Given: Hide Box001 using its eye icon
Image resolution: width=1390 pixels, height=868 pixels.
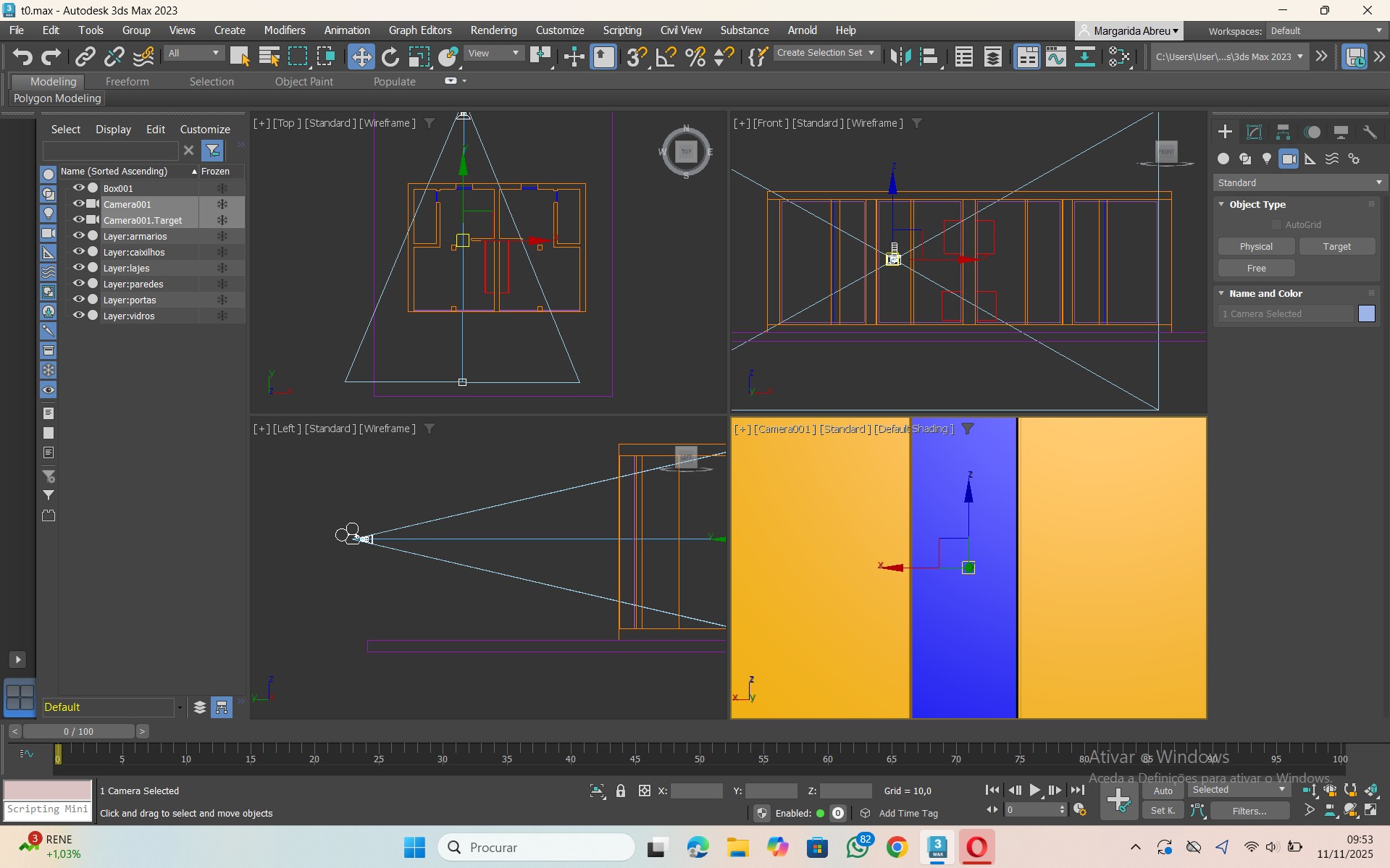Looking at the screenshot, I should pyautogui.click(x=78, y=188).
